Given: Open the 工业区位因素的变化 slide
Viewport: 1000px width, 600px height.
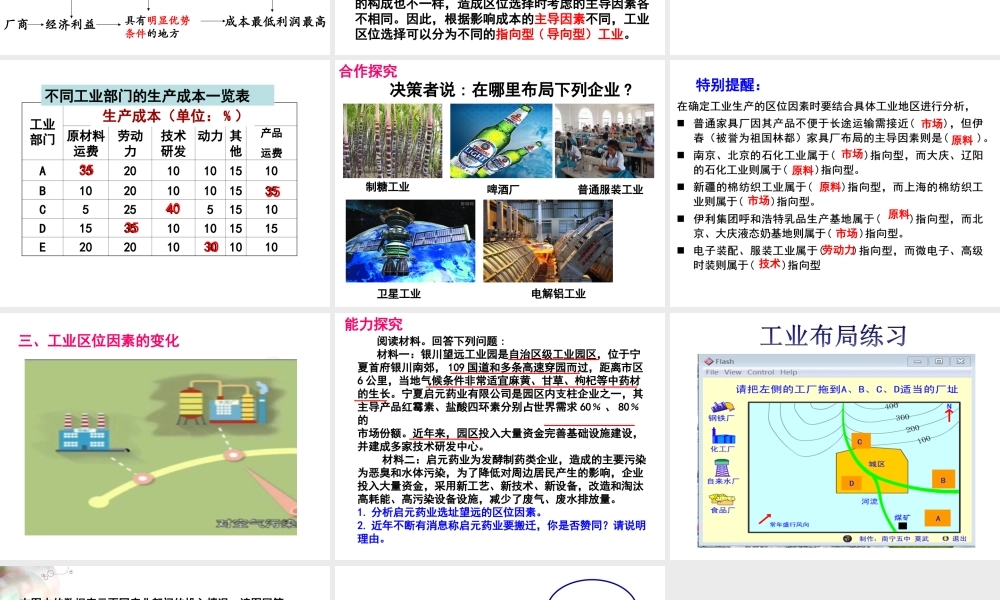Looking at the screenshot, I should (x=99, y=341).
